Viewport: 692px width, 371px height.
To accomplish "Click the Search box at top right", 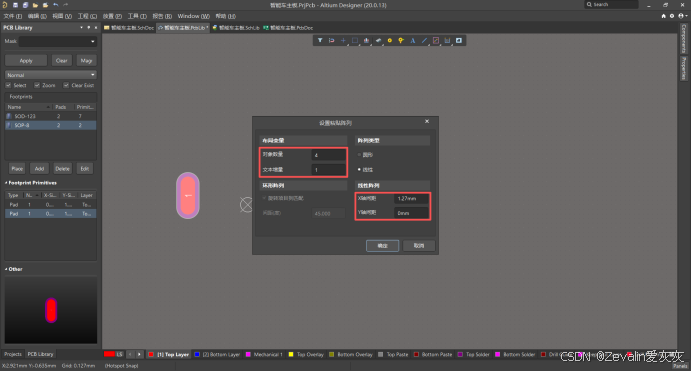I will click(x=611, y=4).
